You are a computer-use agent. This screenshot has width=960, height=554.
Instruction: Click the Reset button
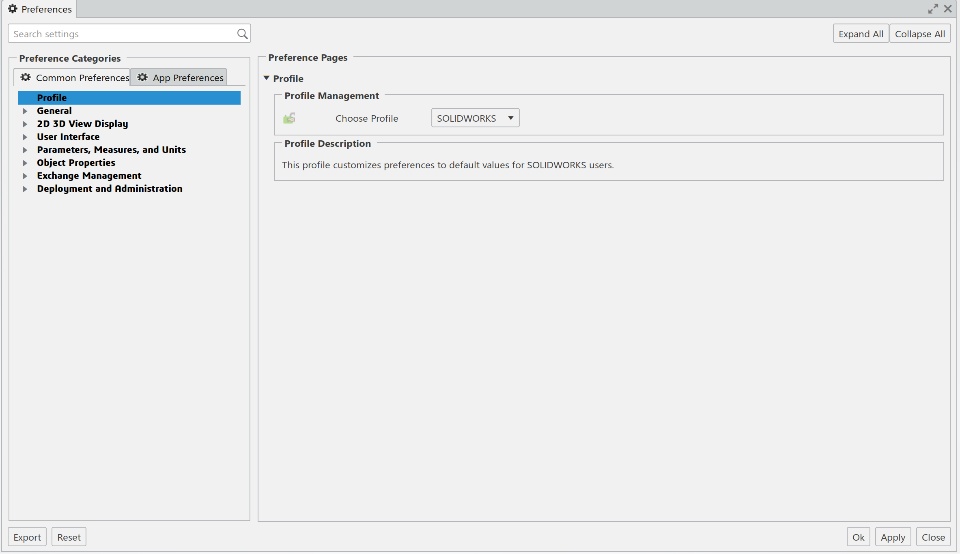pyautogui.click(x=69, y=537)
